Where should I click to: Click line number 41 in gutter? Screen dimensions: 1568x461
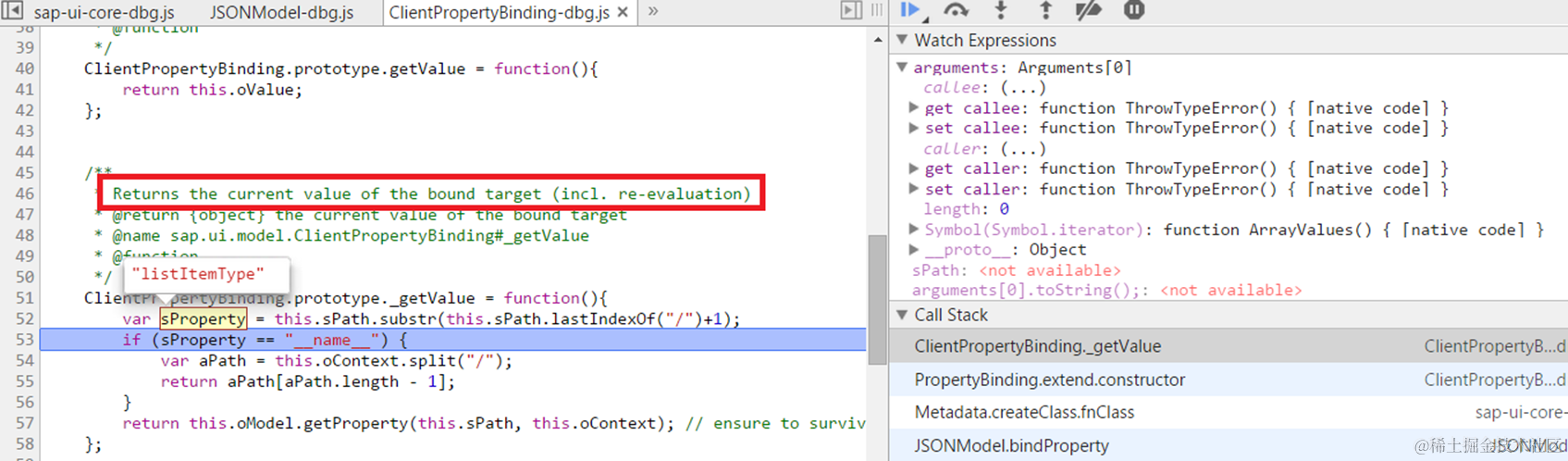[25, 90]
